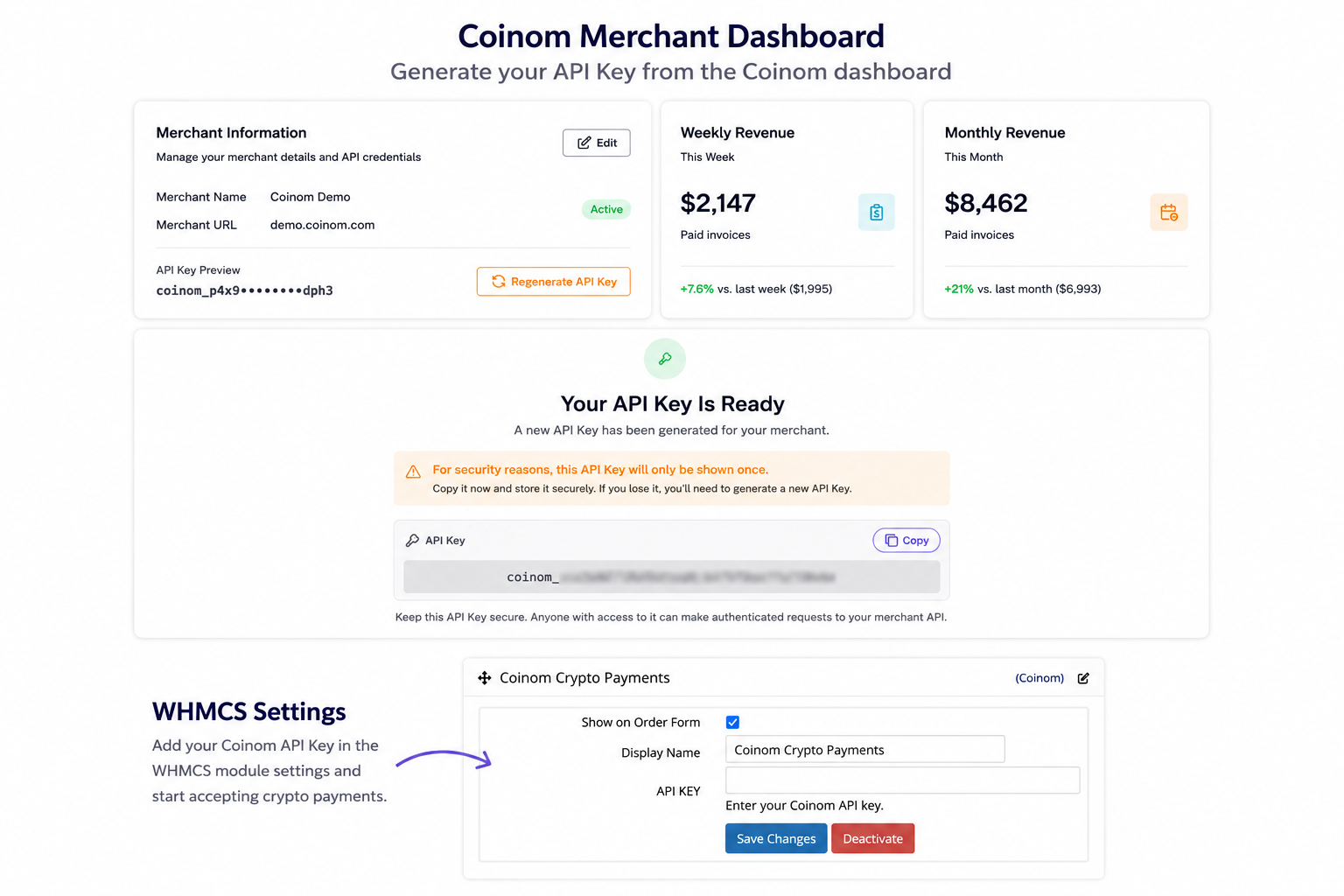Open the (Coinom) link
This screenshot has height=896, width=1344.
1039,678
